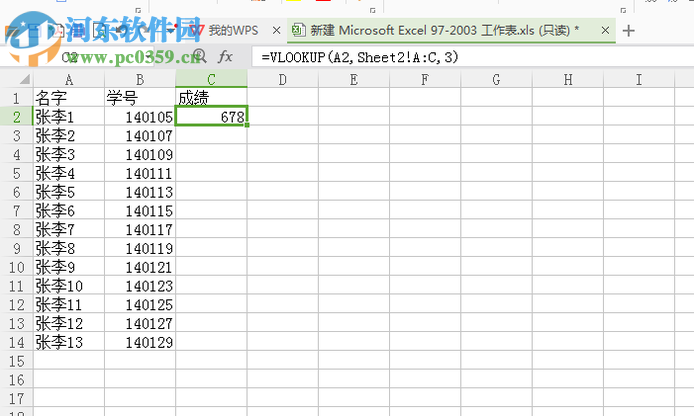Select column C header
The height and width of the screenshot is (416, 694).
212,80
